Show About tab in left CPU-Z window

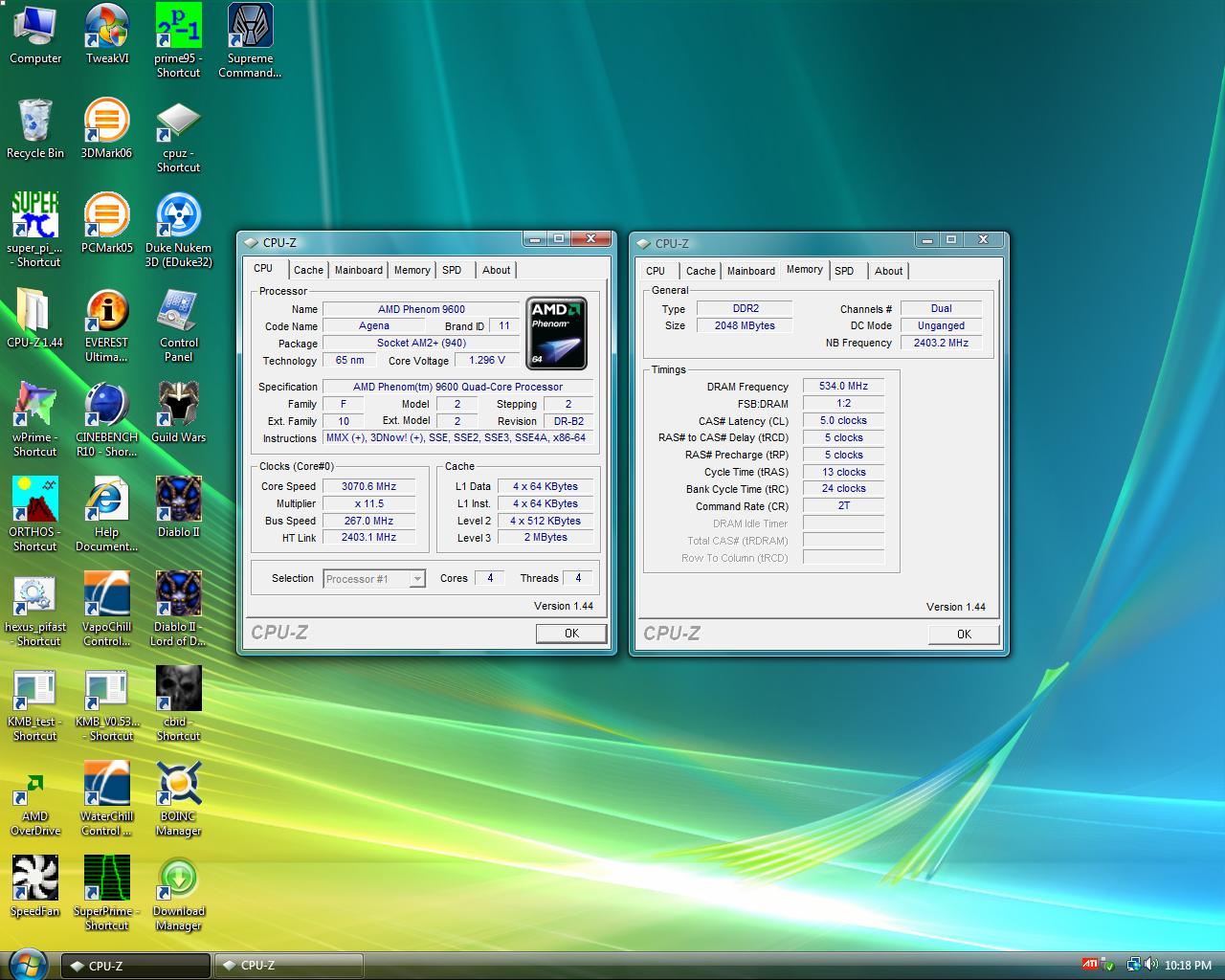point(496,270)
